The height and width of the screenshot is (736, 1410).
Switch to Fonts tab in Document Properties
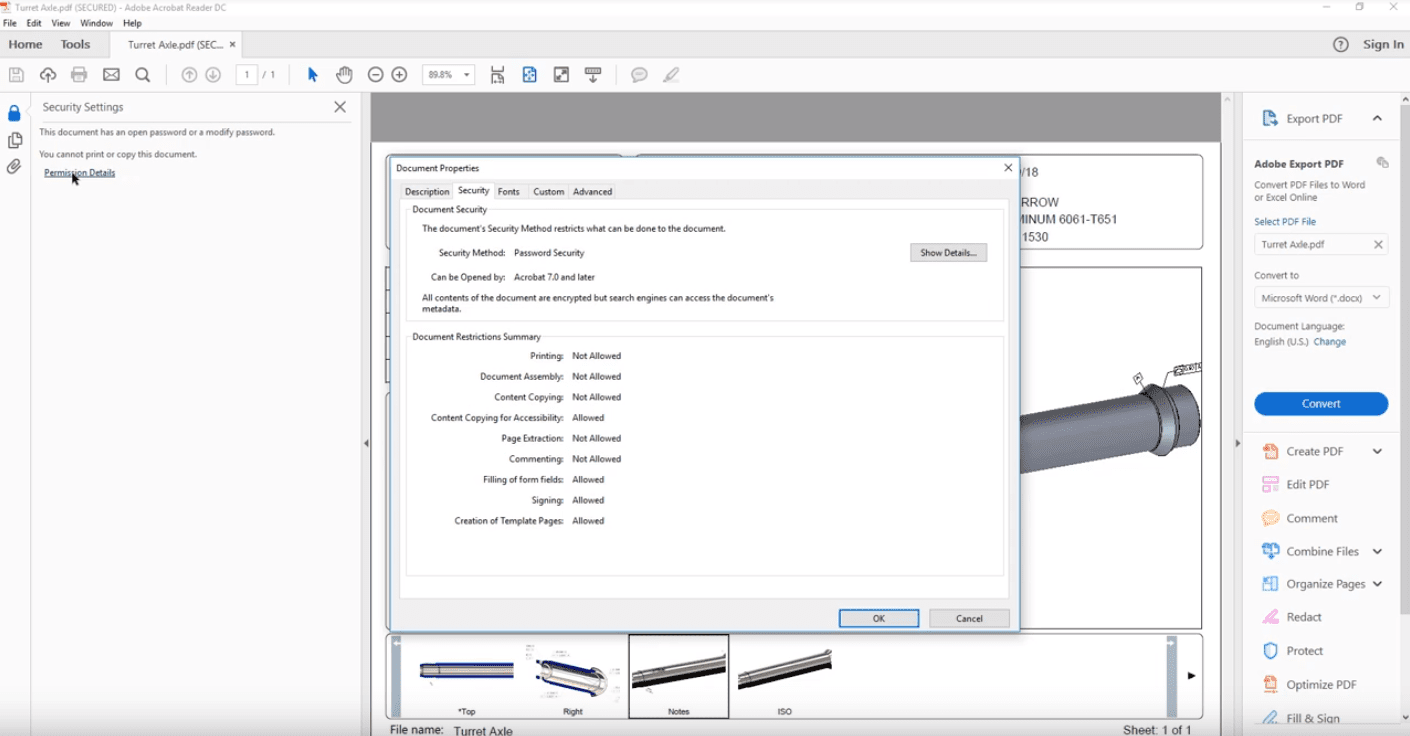point(509,192)
